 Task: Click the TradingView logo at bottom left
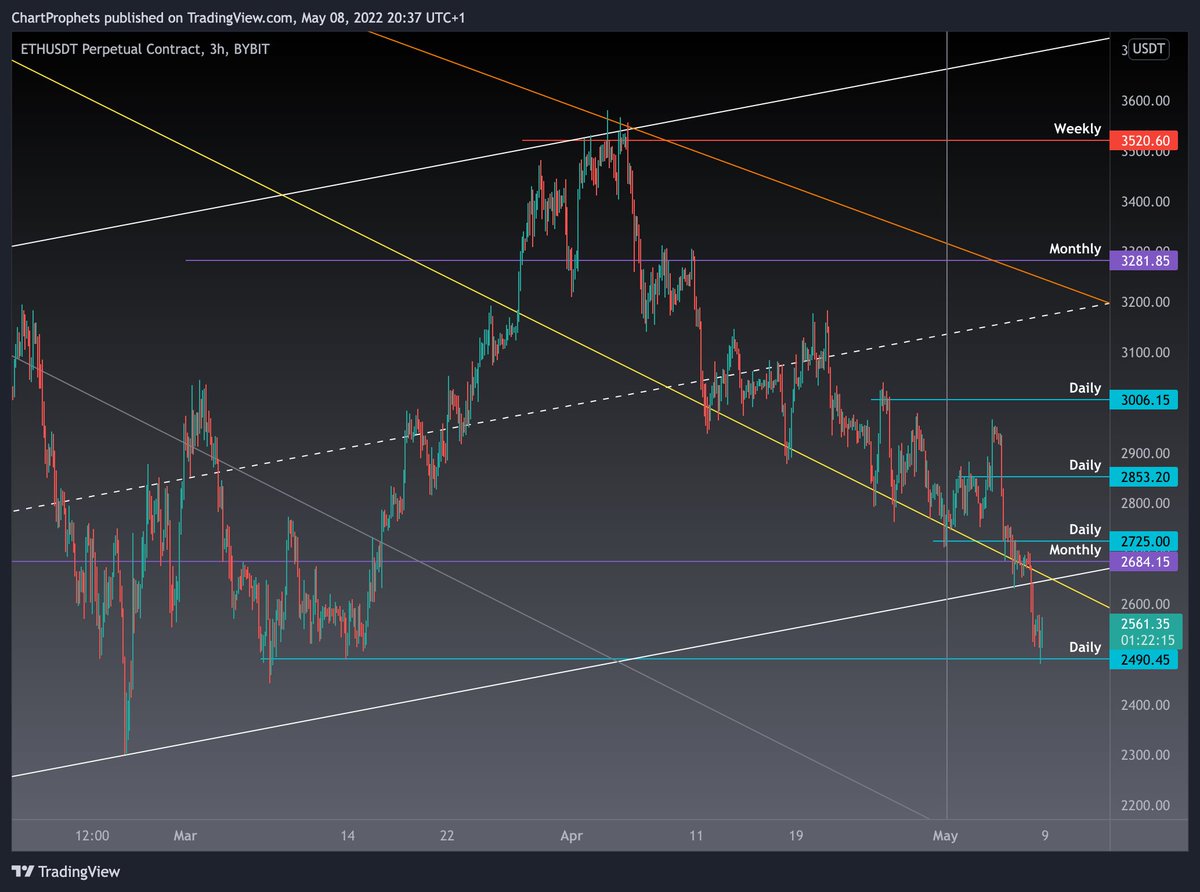coord(66,871)
